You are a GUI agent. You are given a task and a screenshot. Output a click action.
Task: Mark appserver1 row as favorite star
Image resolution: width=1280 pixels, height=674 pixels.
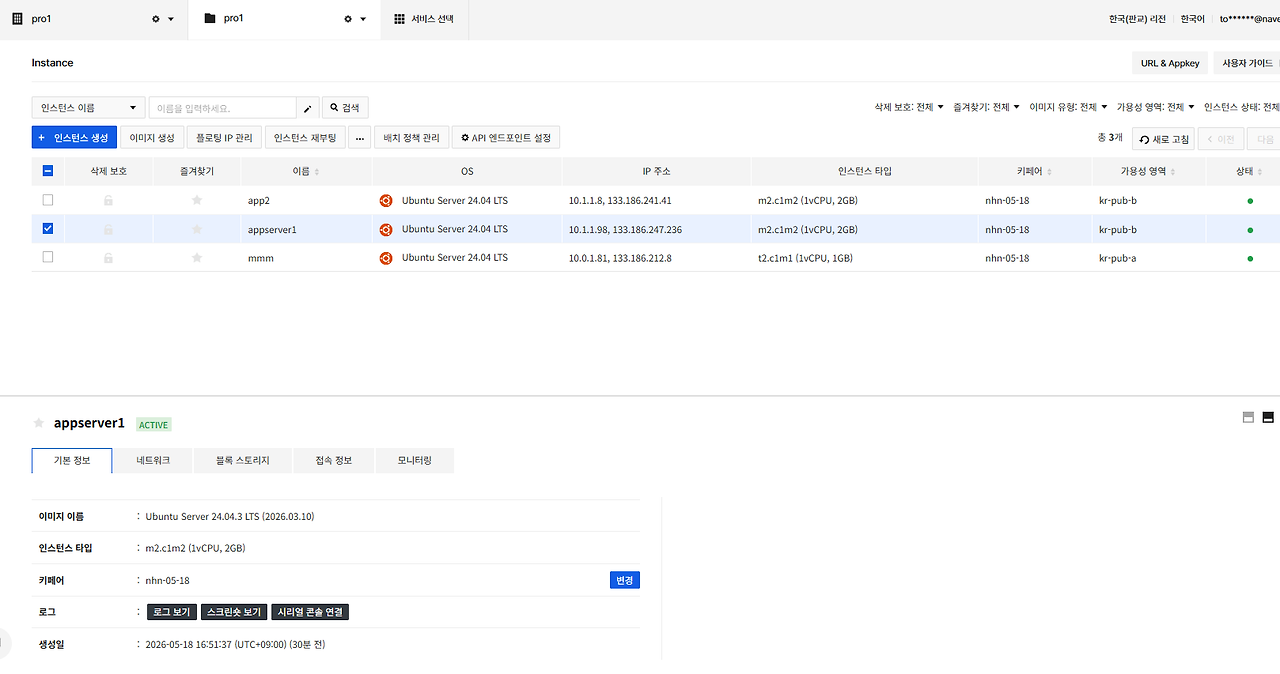tap(197, 229)
